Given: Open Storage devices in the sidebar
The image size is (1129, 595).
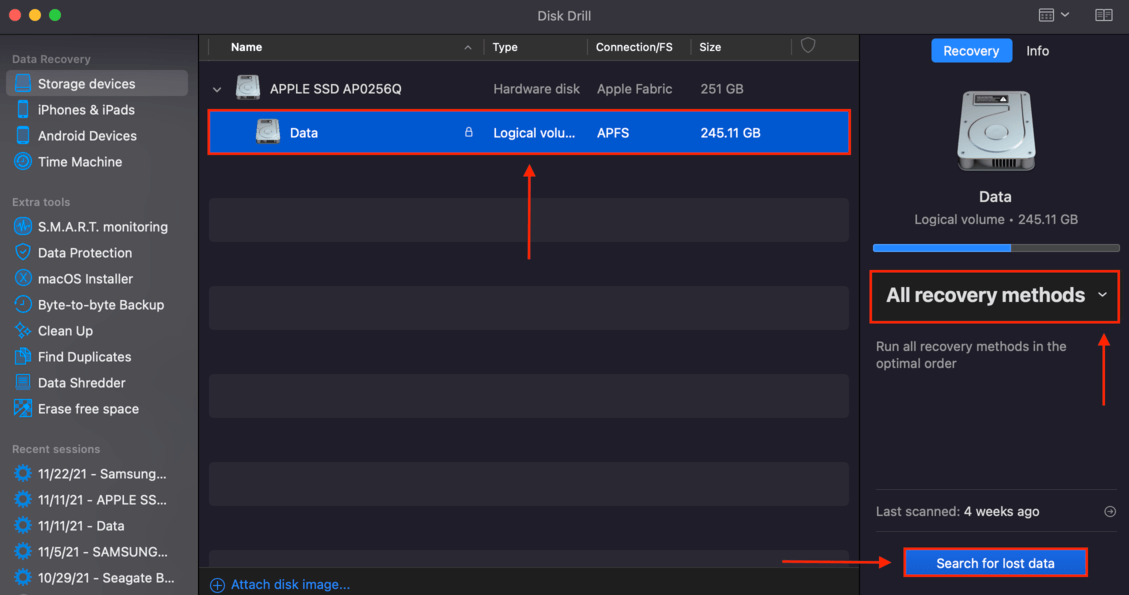Looking at the screenshot, I should (97, 84).
